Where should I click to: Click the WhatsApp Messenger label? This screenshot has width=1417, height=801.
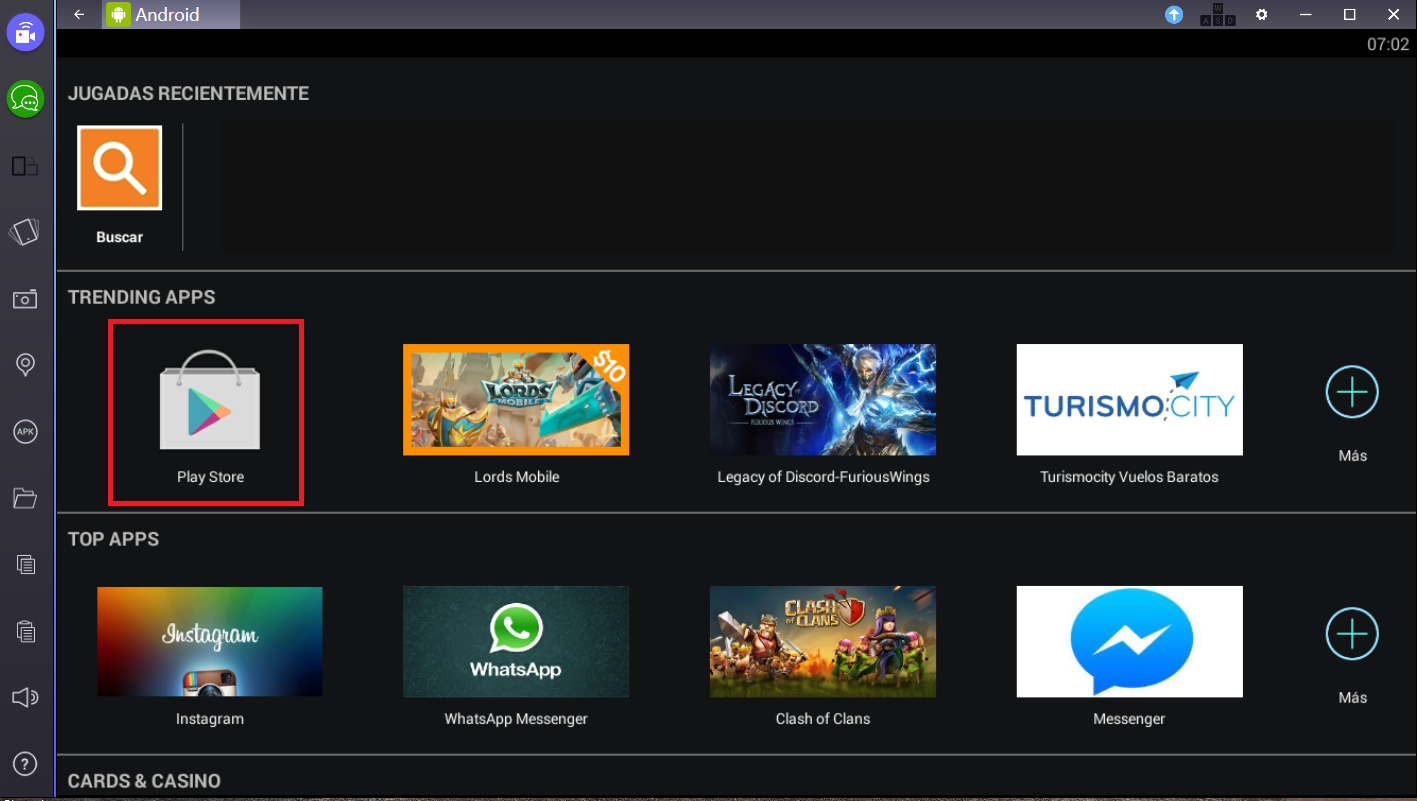(x=516, y=719)
